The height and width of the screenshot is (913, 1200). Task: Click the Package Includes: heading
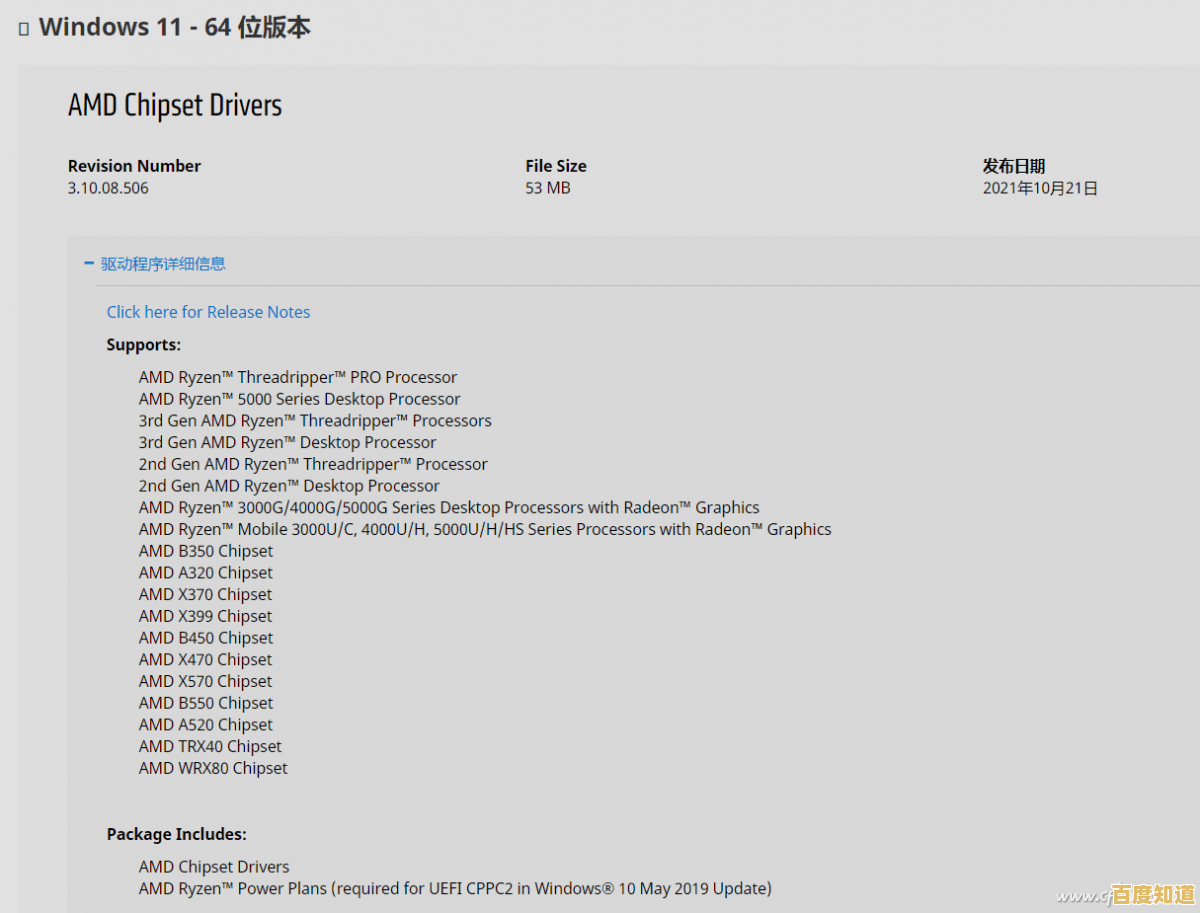point(176,834)
